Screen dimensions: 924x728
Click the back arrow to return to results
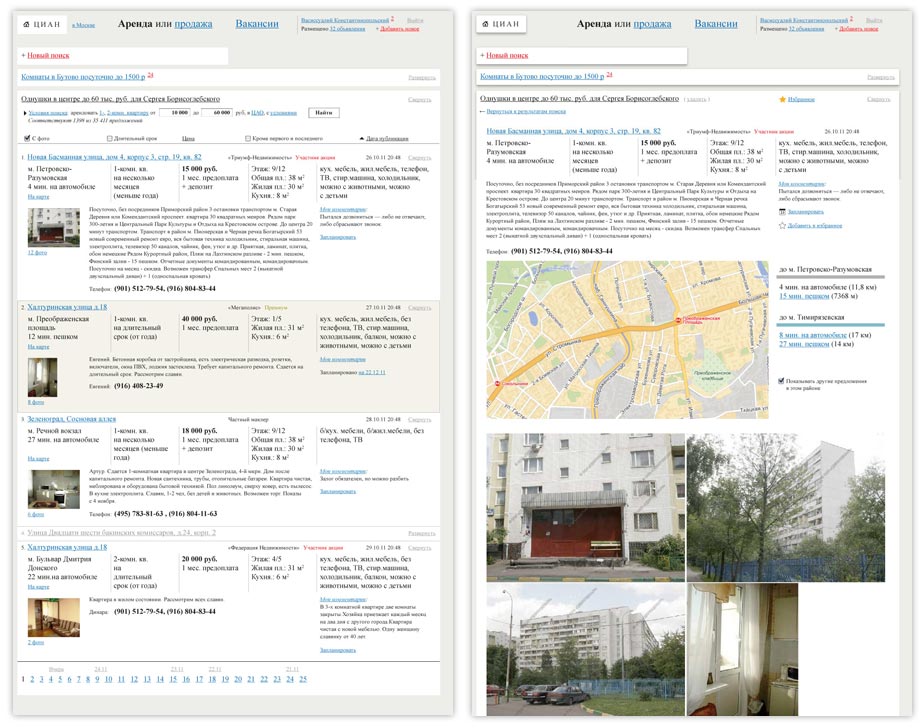click(x=483, y=112)
